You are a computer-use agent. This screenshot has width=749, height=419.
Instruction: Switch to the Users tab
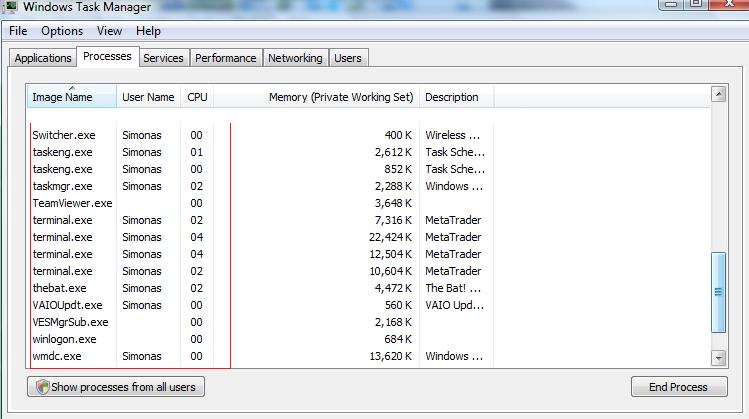pos(348,58)
